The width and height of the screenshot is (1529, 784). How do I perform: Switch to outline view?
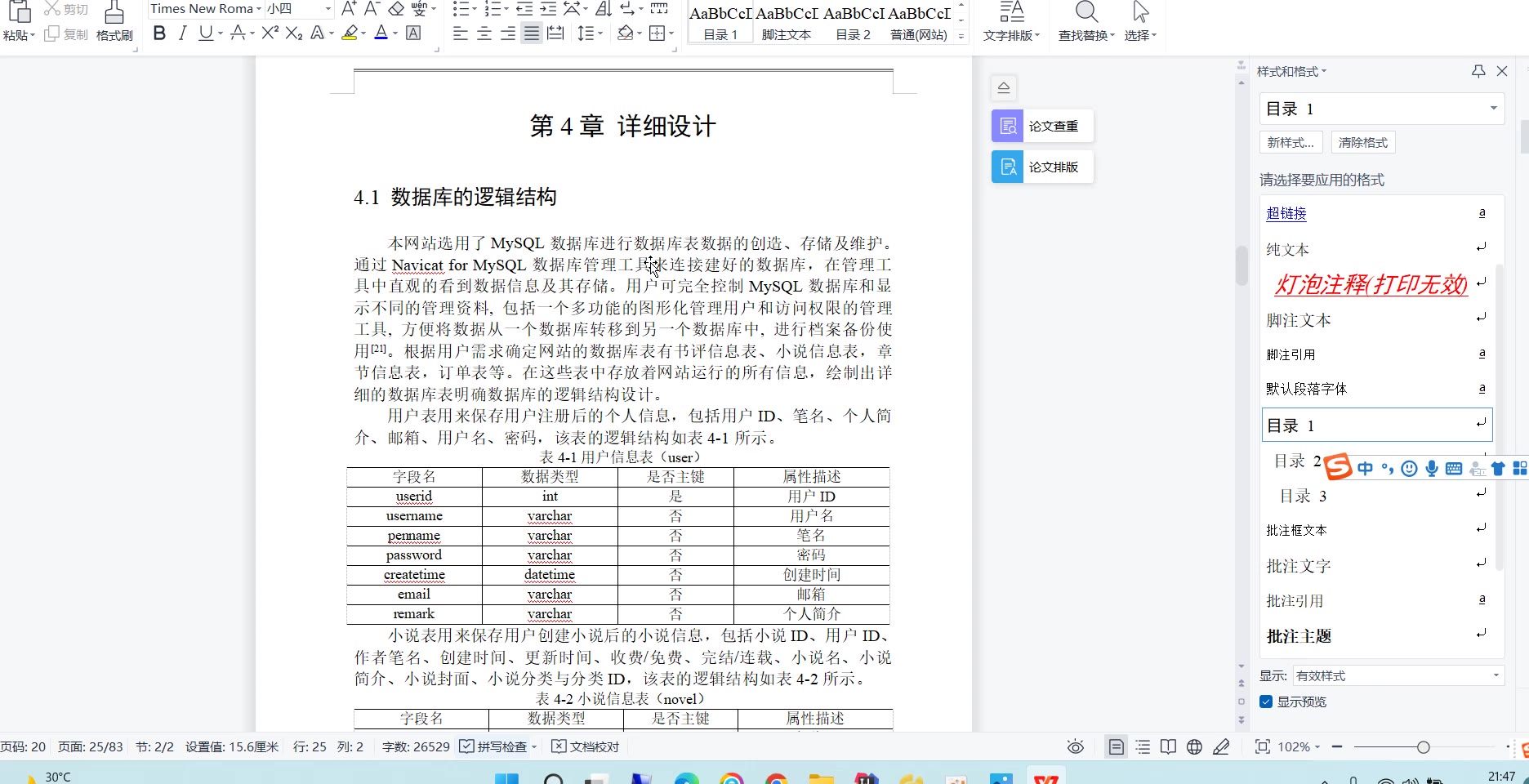click(1143, 746)
